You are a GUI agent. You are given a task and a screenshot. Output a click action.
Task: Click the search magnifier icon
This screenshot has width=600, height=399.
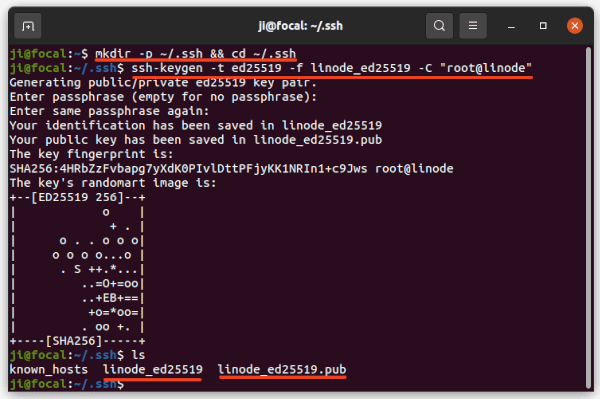point(439,26)
